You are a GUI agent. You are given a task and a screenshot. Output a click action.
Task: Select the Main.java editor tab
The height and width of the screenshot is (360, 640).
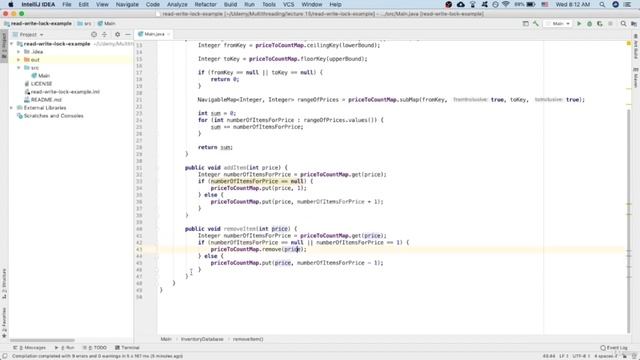[x=154, y=34]
